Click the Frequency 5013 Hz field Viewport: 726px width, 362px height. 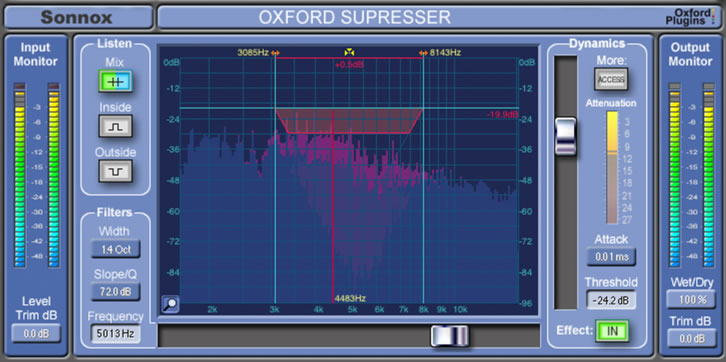115,333
